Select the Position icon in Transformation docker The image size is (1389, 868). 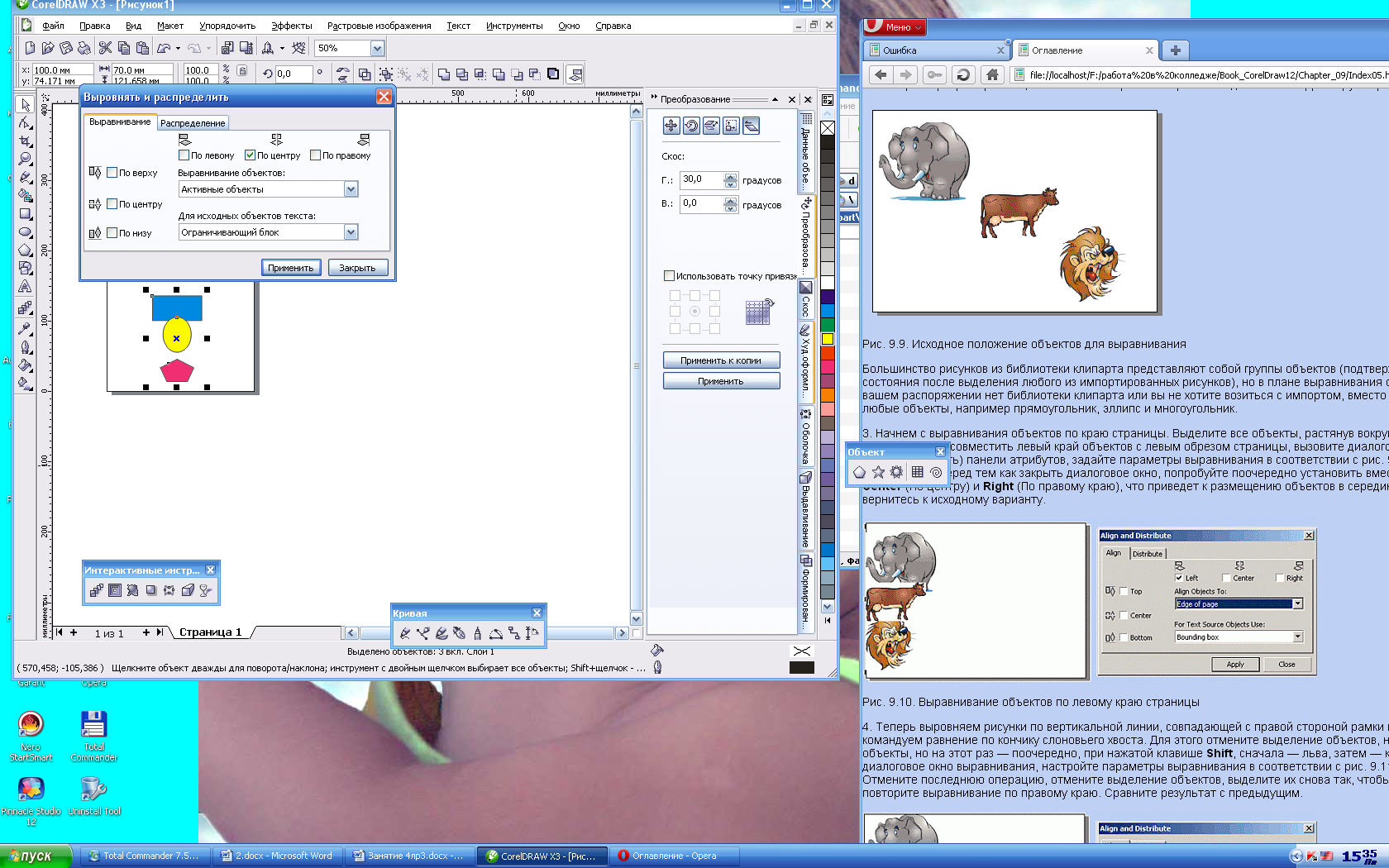(x=671, y=126)
